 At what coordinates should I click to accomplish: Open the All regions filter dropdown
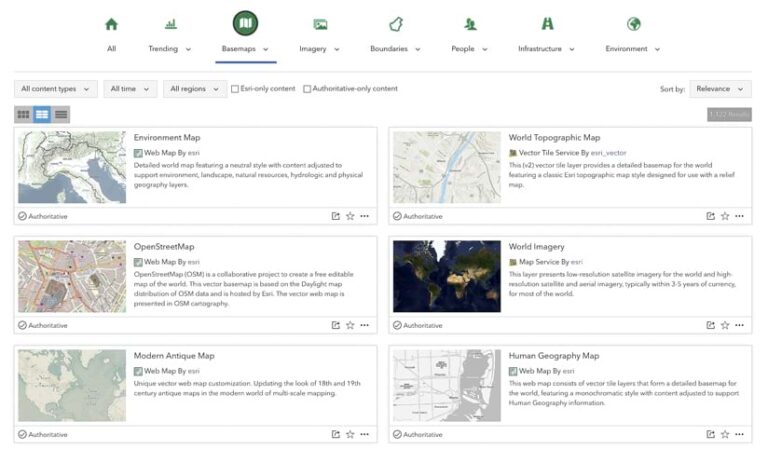[194, 89]
